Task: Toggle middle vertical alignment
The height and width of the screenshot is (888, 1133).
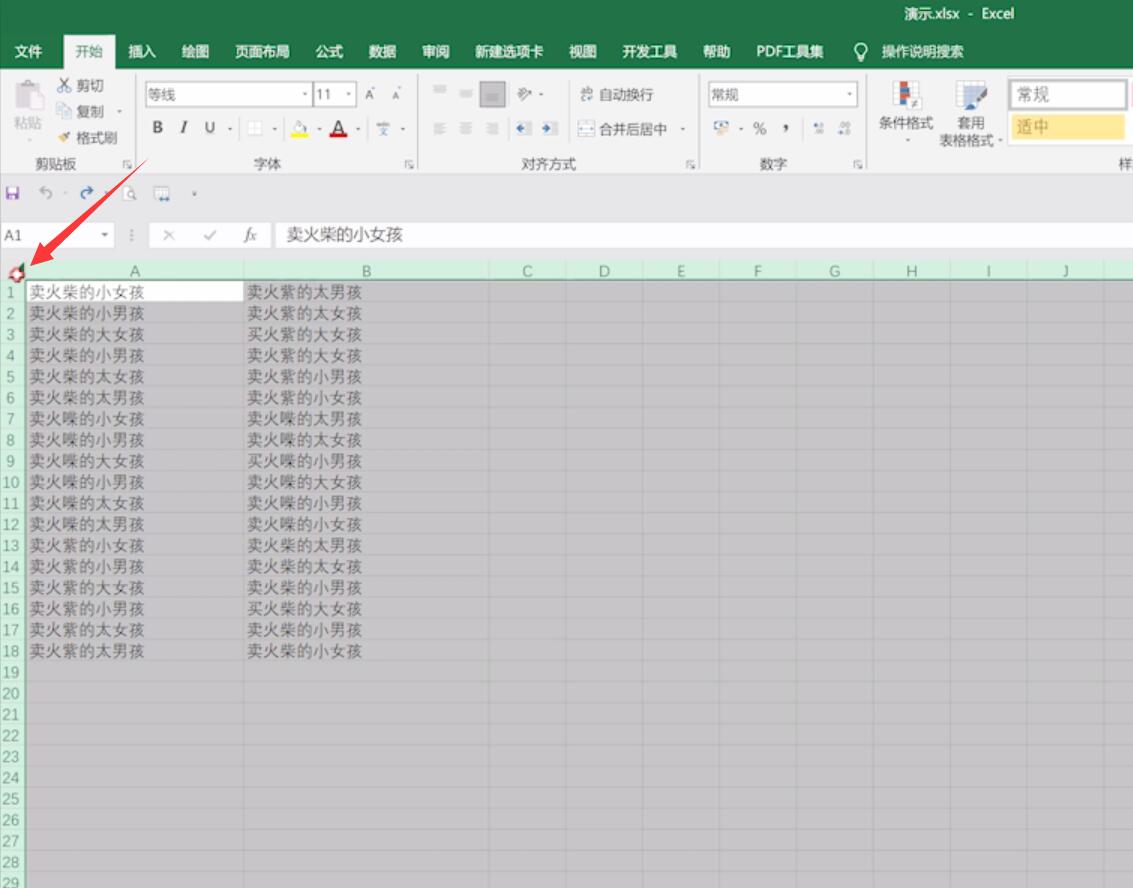Action: point(466,94)
